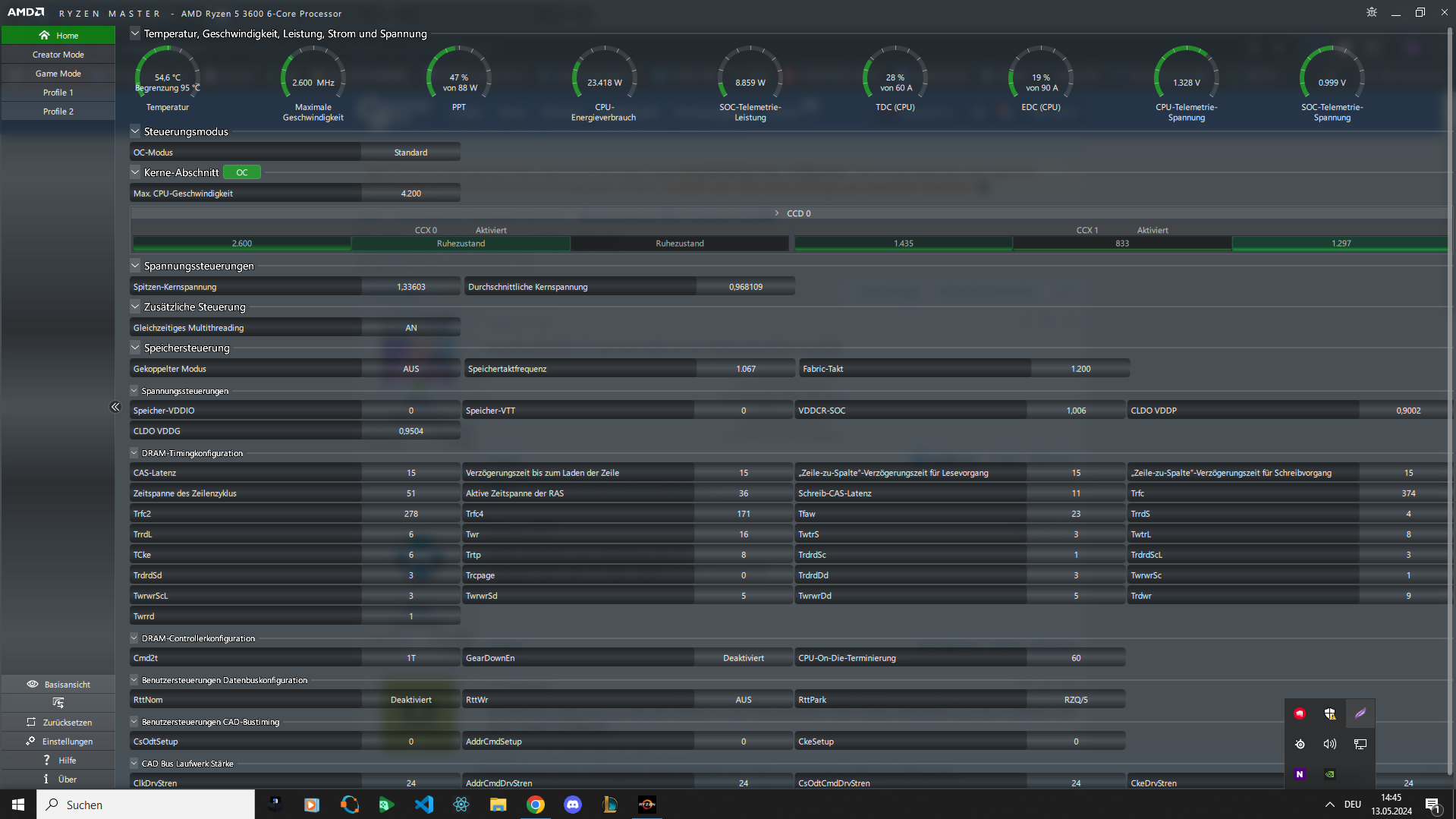The height and width of the screenshot is (819, 1456).
Task: Open Windows Media Player from taskbar
Action: coord(312,805)
